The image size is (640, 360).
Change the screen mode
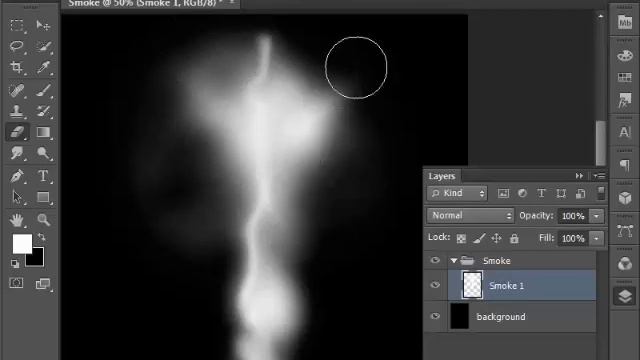pos(43,283)
